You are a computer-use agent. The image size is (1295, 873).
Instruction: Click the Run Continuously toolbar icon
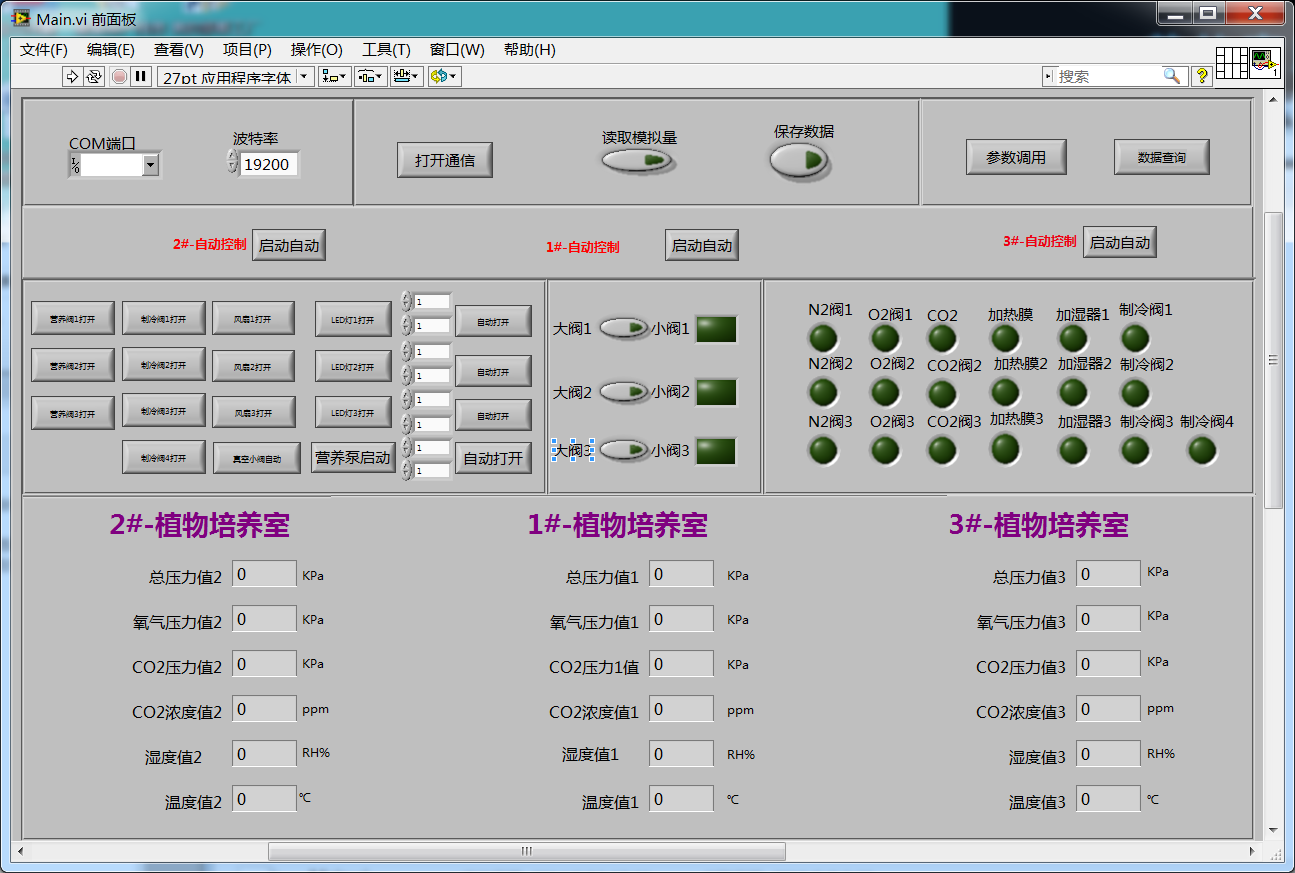94,76
